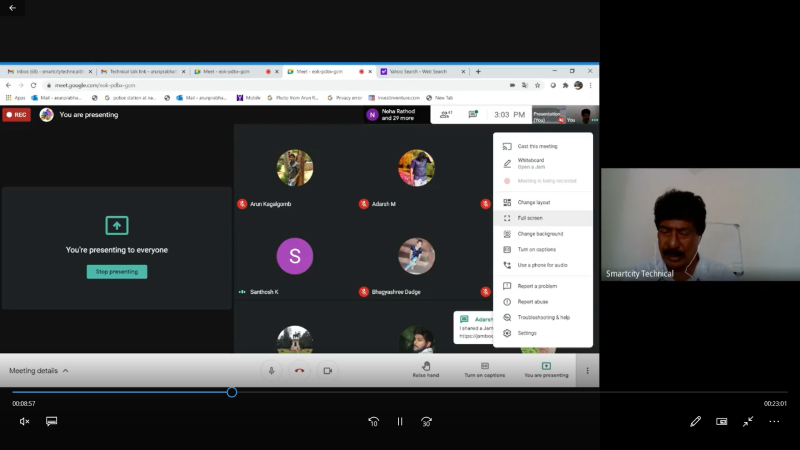
Task: Open Whiteboard from the menu
Action: coord(543,163)
